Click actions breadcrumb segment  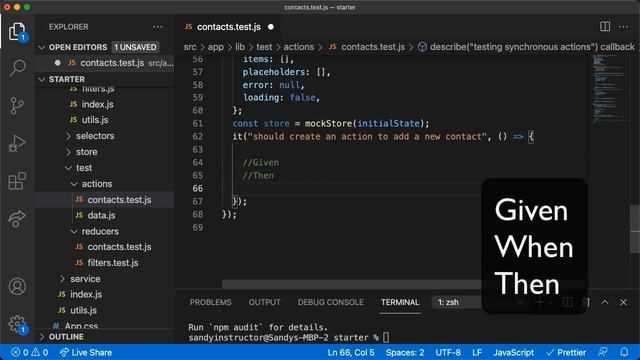pos(299,47)
